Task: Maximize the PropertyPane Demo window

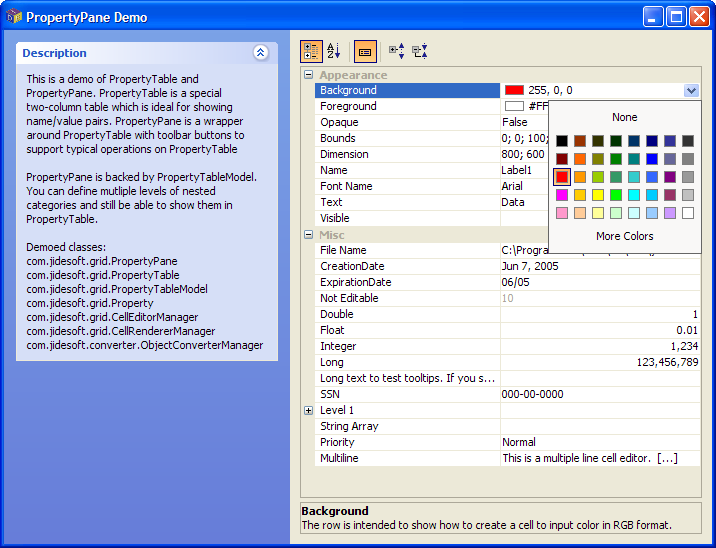Action: coord(676,17)
